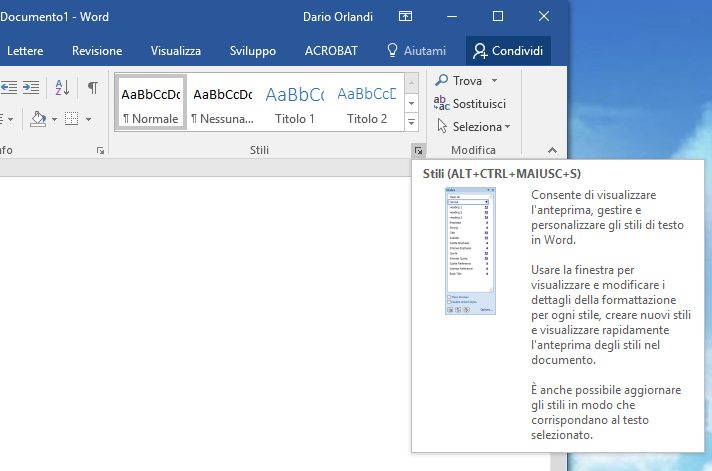This screenshot has height=471, width=712.
Task: Click the Trova search button
Action: pos(466,80)
